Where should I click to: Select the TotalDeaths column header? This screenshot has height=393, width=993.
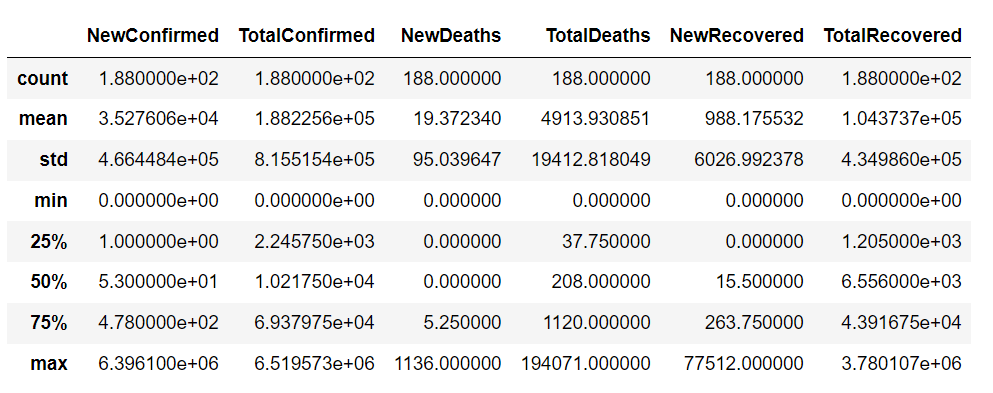[x=598, y=35]
